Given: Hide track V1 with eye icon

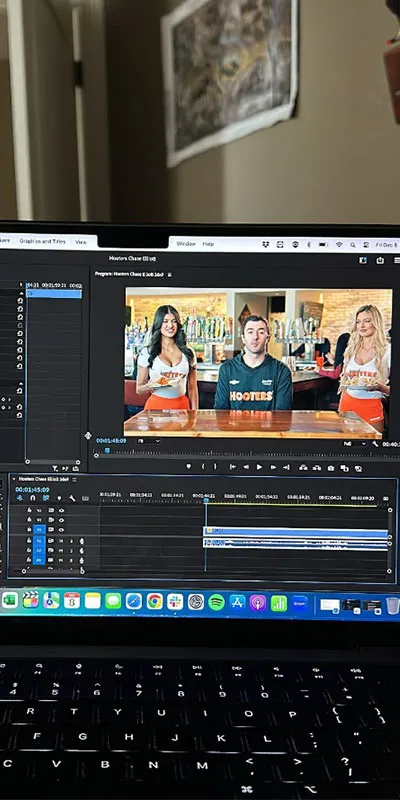Looking at the screenshot, I should click(61, 530).
